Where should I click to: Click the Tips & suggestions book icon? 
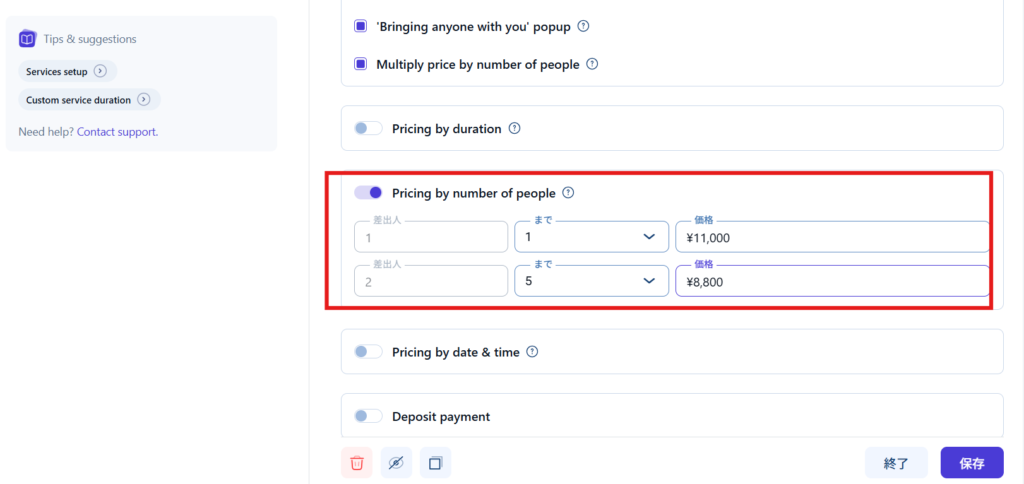pos(27,39)
